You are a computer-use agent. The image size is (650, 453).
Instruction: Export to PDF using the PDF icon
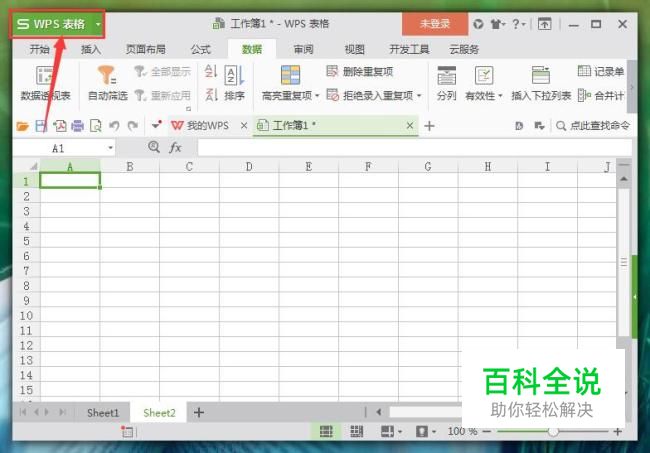(x=59, y=126)
